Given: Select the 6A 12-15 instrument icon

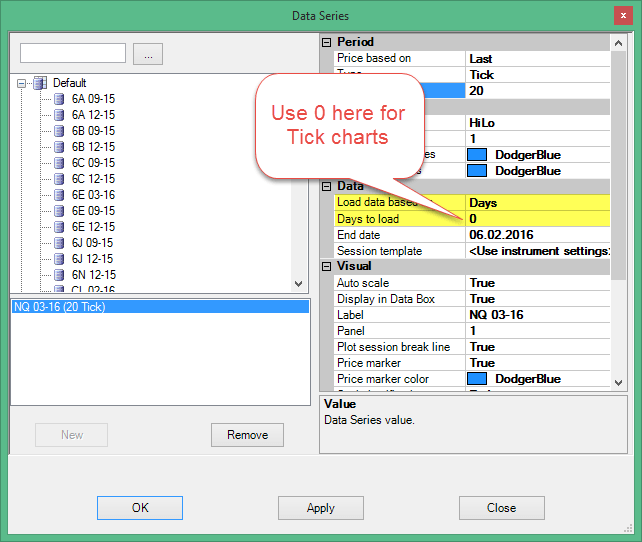Looking at the screenshot, I should (59, 115).
